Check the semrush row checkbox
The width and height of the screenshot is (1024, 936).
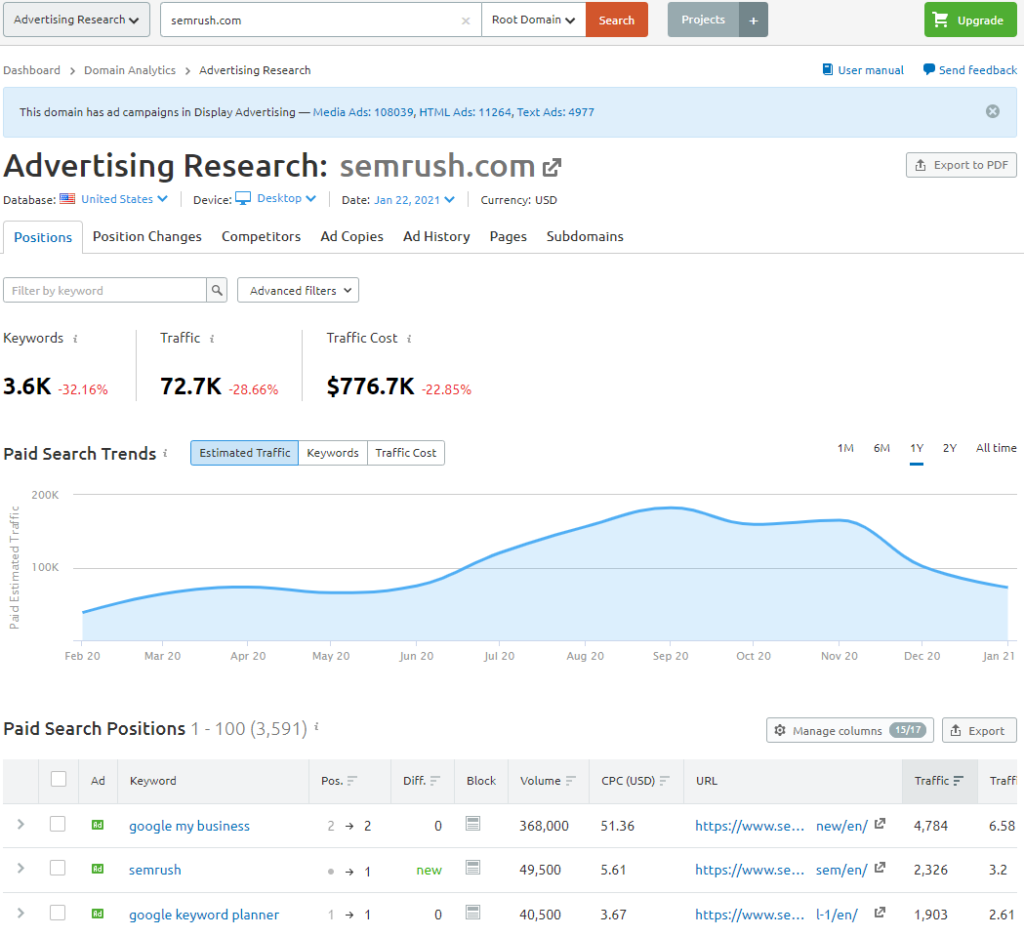tap(57, 867)
